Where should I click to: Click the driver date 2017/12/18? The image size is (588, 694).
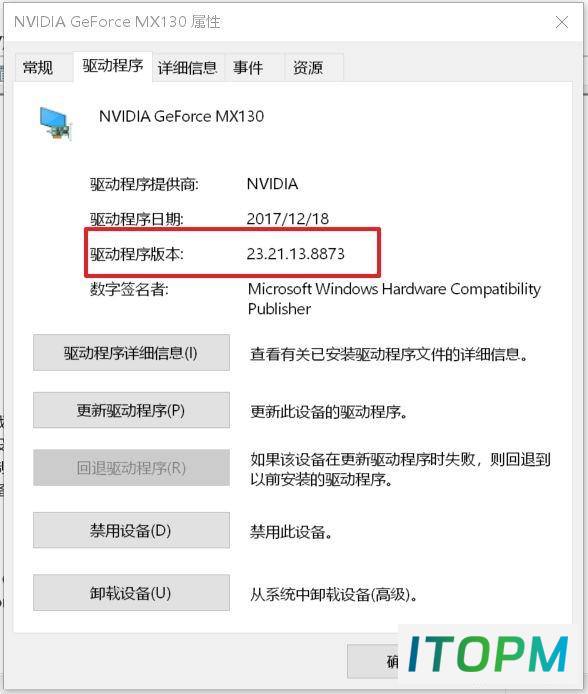point(288,219)
